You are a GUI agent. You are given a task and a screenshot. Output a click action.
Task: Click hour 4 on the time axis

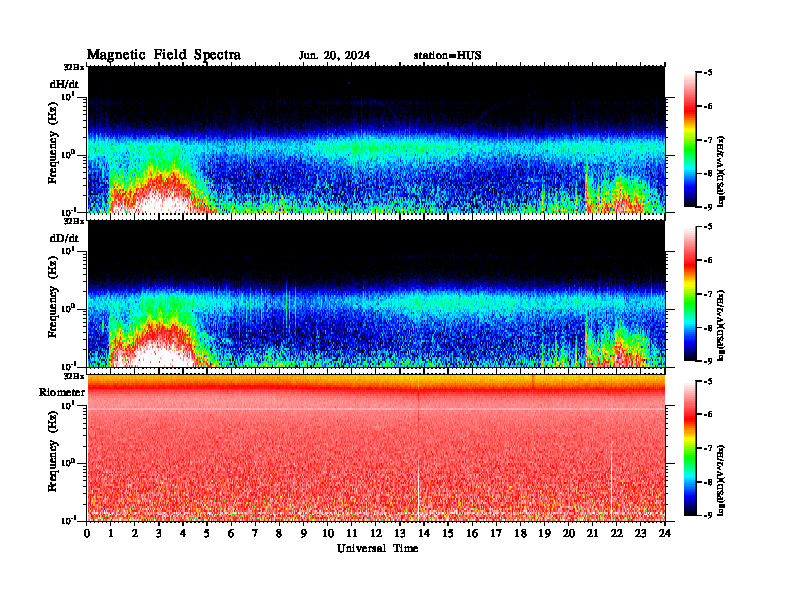(x=183, y=533)
